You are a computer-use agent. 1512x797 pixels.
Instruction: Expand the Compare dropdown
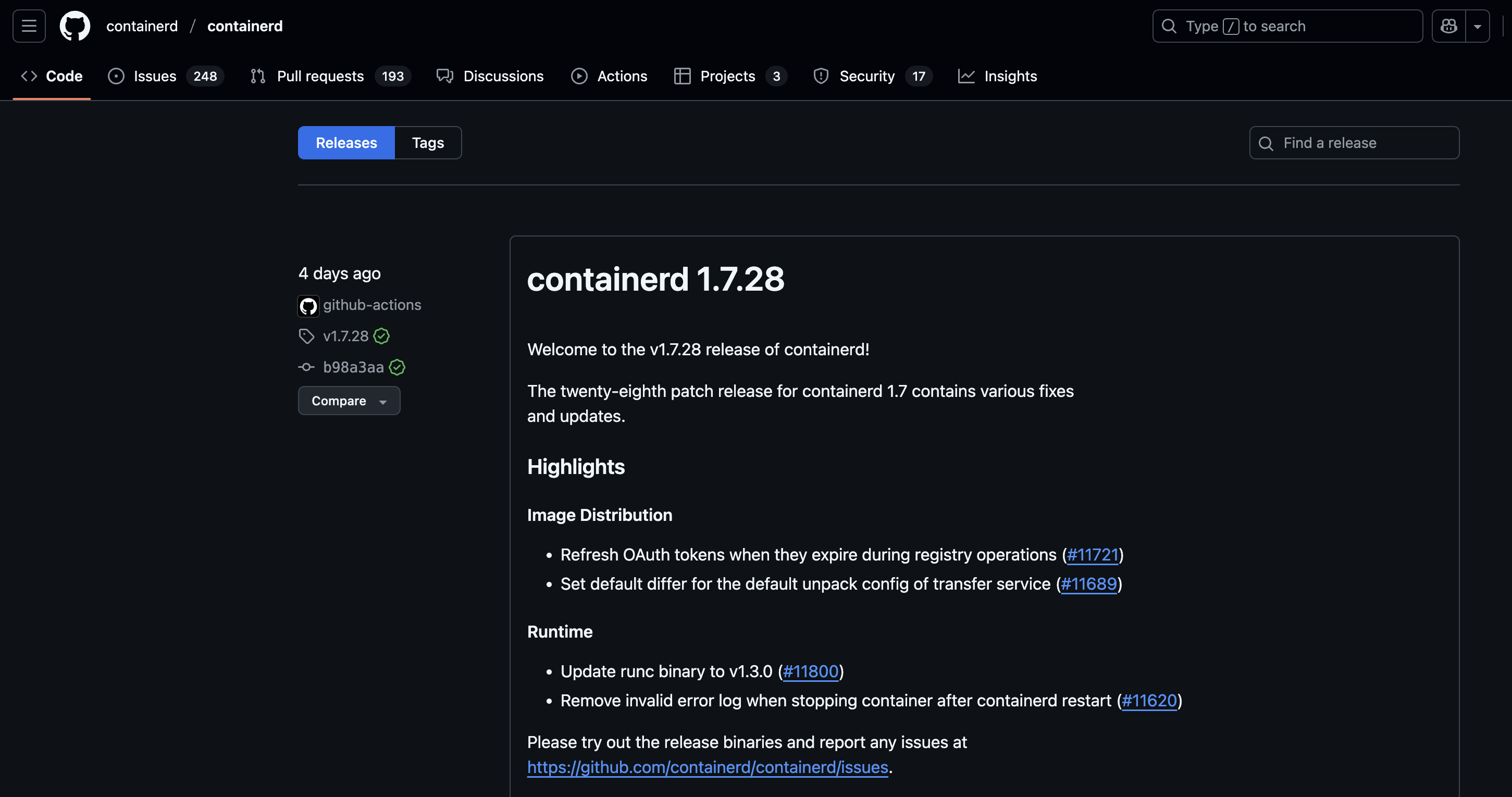pos(349,401)
